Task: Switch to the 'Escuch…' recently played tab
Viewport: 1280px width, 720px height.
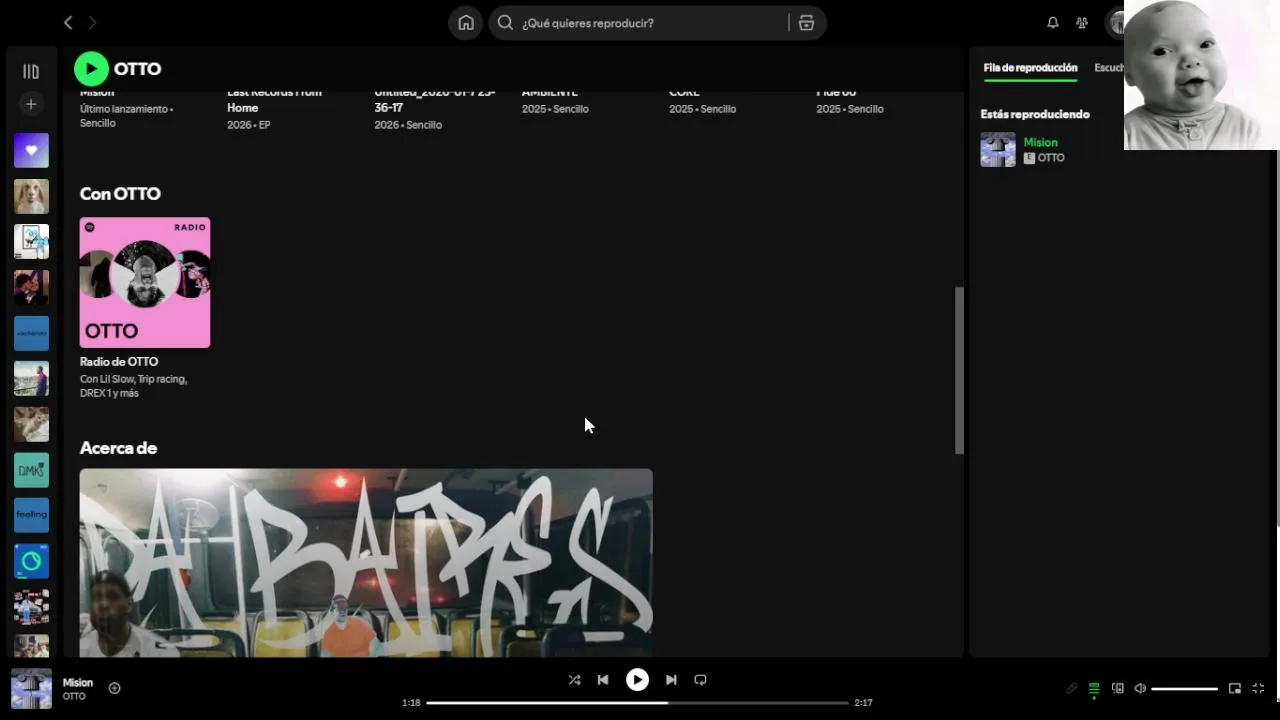Action: coord(1109,68)
